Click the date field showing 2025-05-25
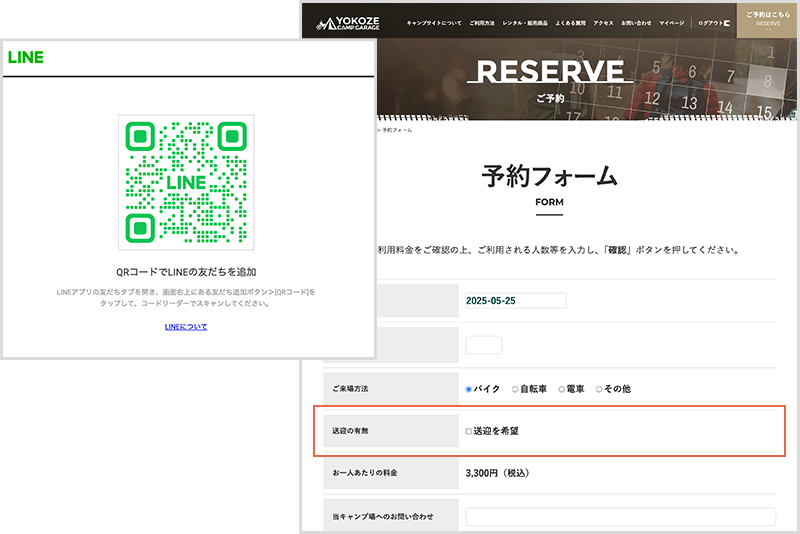The image size is (800, 534). coord(516,300)
